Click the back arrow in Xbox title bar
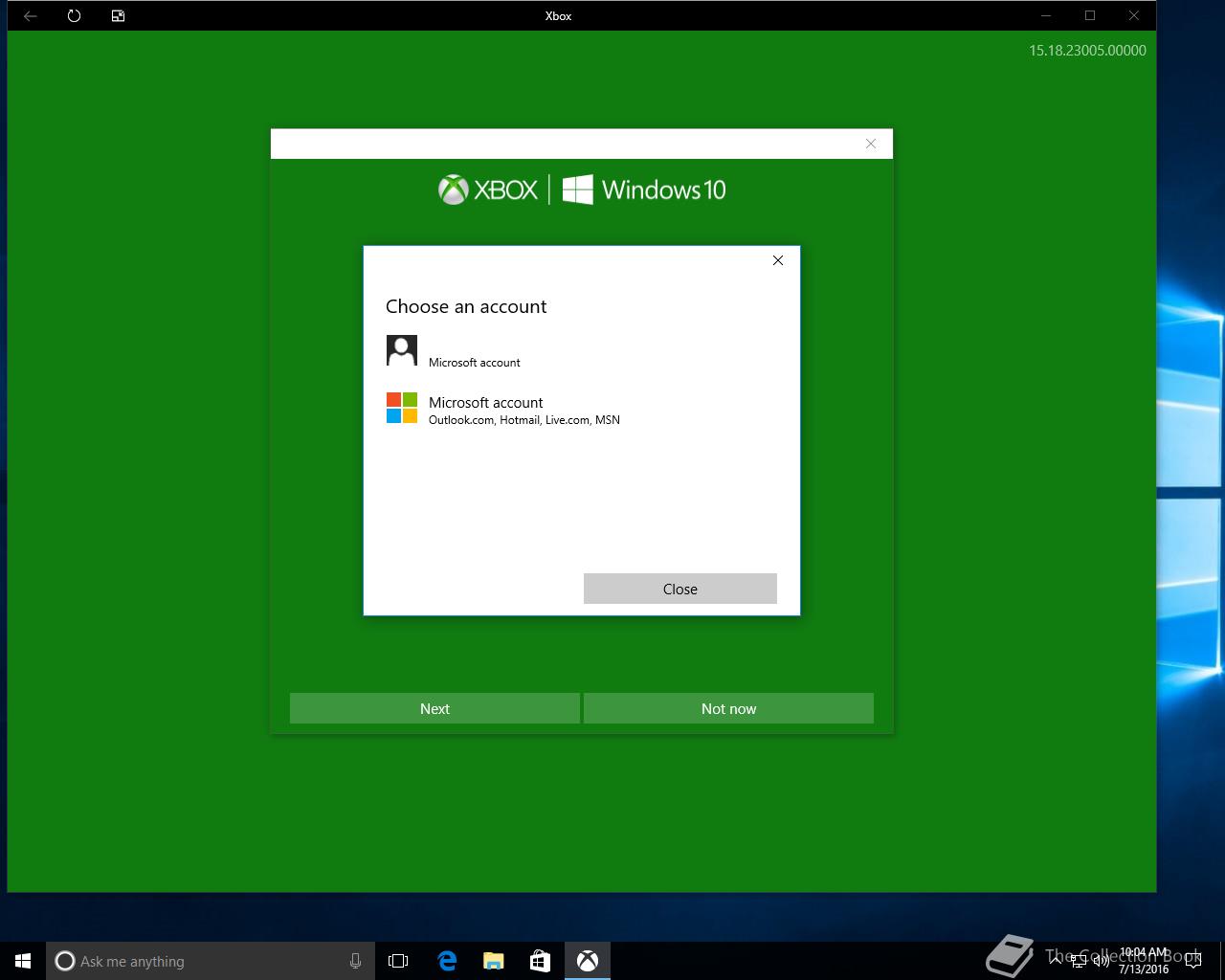This screenshot has width=1225, height=980. [x=31, y=16]
